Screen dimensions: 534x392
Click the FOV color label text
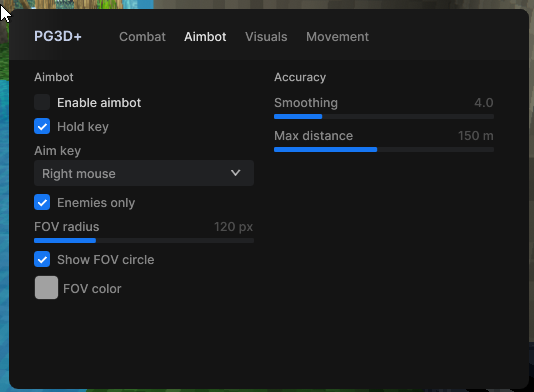click(92, 288)
